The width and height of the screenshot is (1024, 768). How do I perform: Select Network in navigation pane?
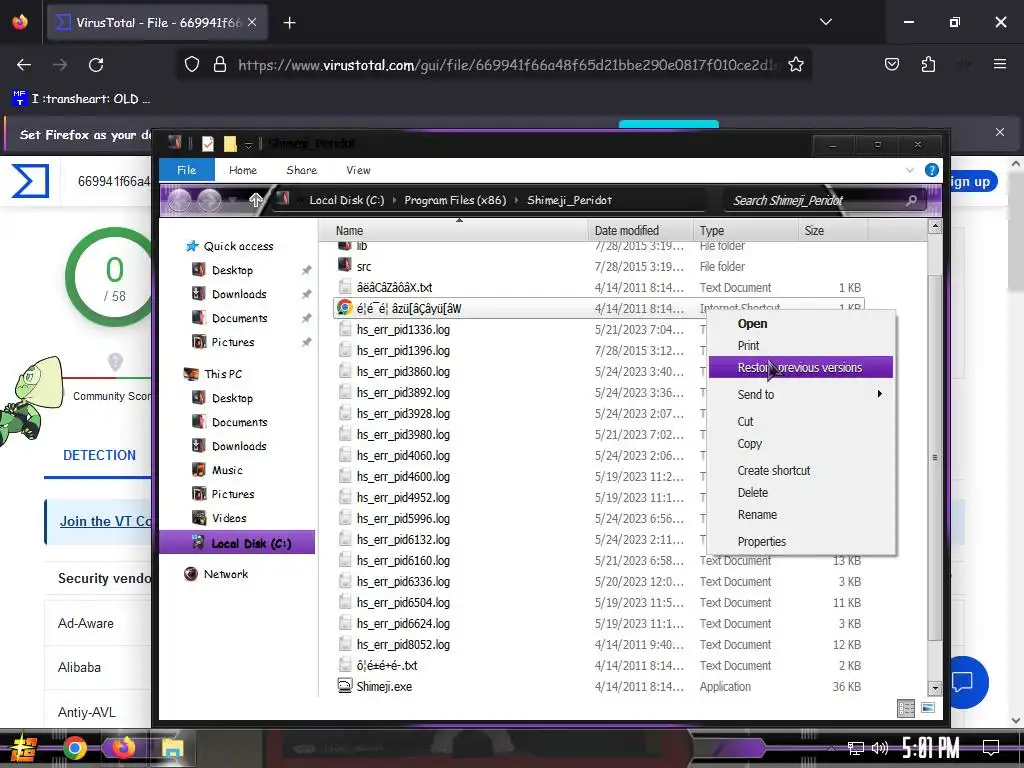(x=225, y=574)
